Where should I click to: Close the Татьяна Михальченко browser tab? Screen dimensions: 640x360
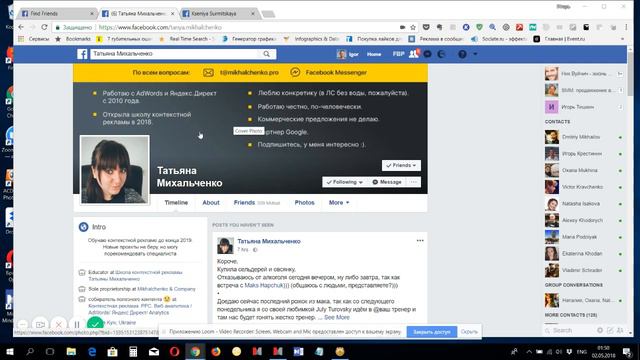pyautogui.click(x=172, y=13)
